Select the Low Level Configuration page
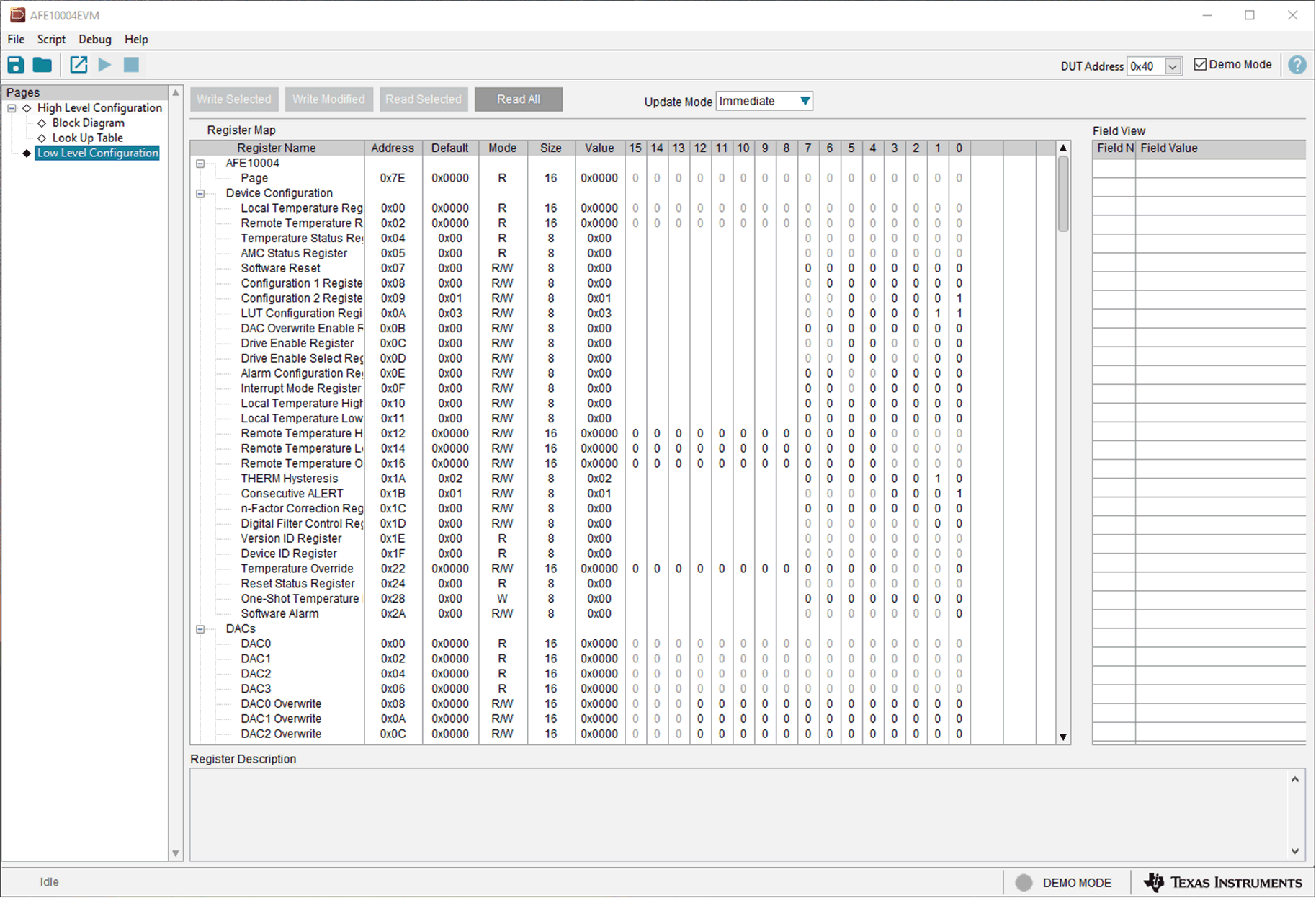 point(97,152)
